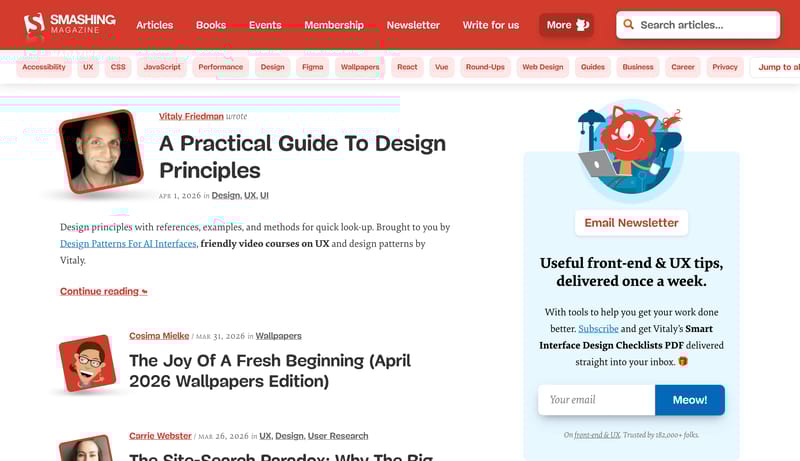Select the Round-Ups category tag

(x=485, y=67)
